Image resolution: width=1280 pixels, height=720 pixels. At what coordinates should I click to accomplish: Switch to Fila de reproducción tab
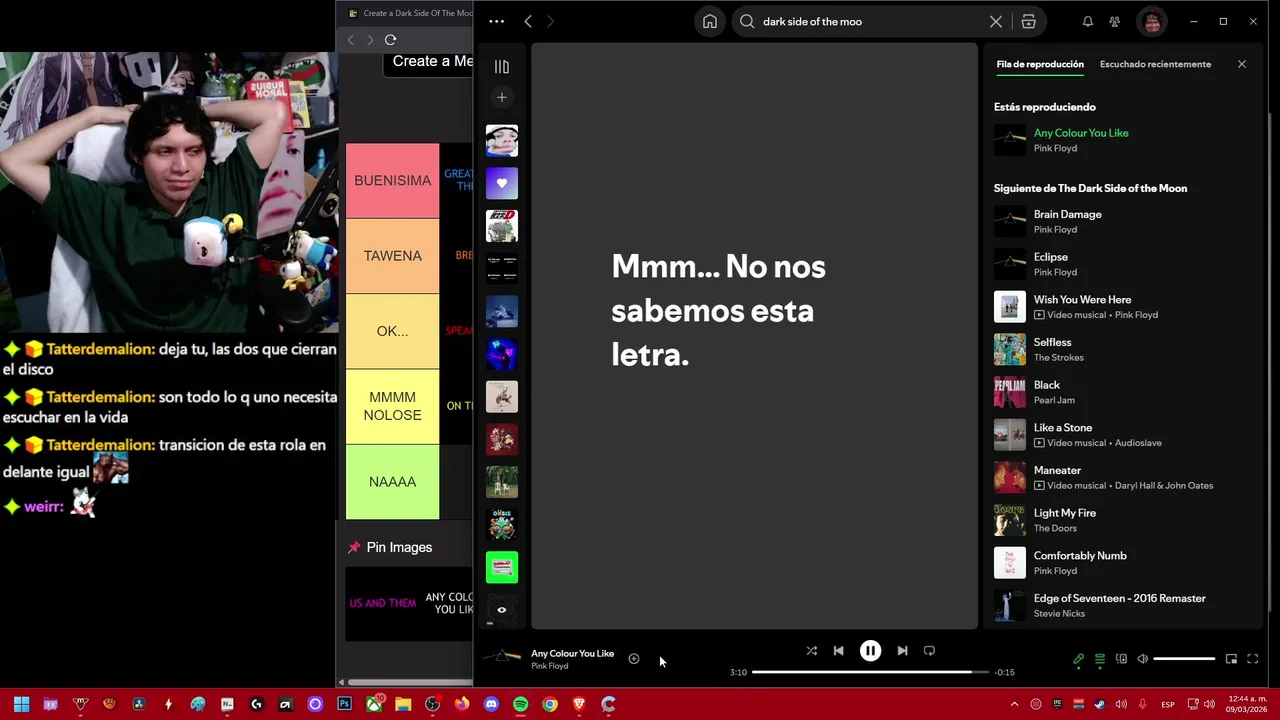tap(1040, 64)
